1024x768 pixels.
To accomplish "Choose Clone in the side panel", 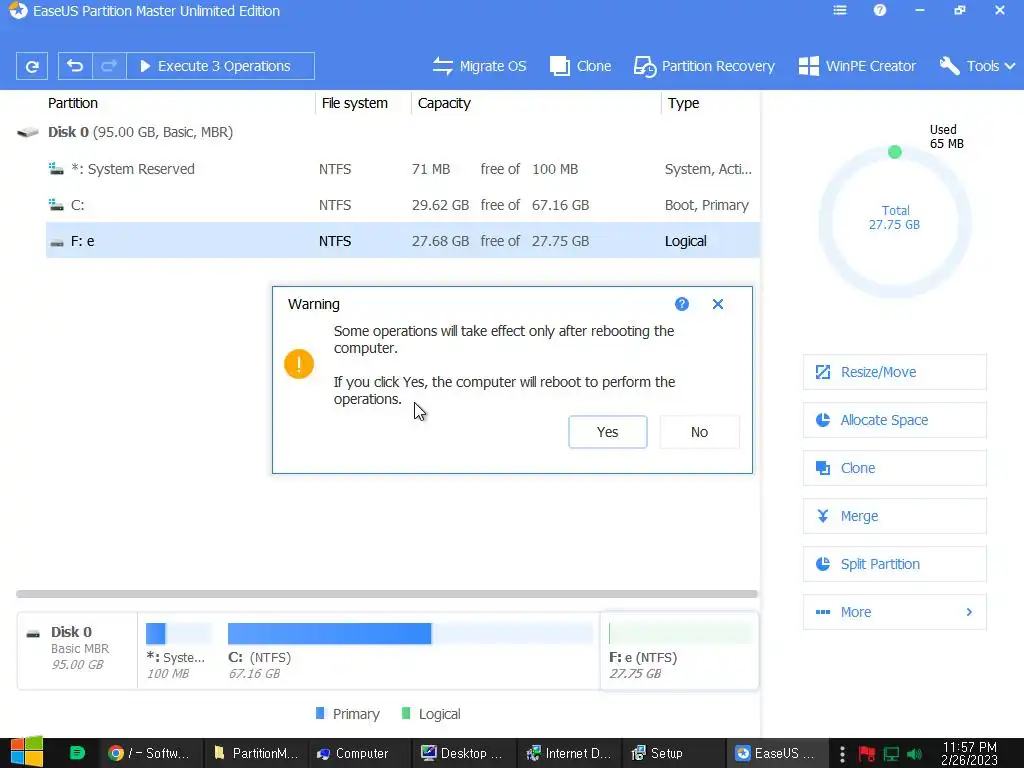I will (x=895, y=468).
